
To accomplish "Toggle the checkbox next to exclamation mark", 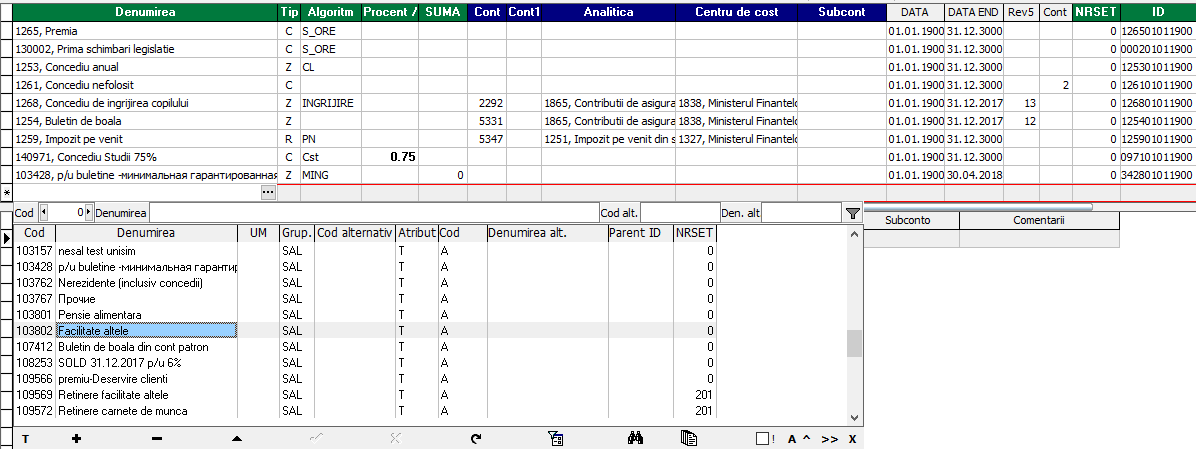I will 762,438.
